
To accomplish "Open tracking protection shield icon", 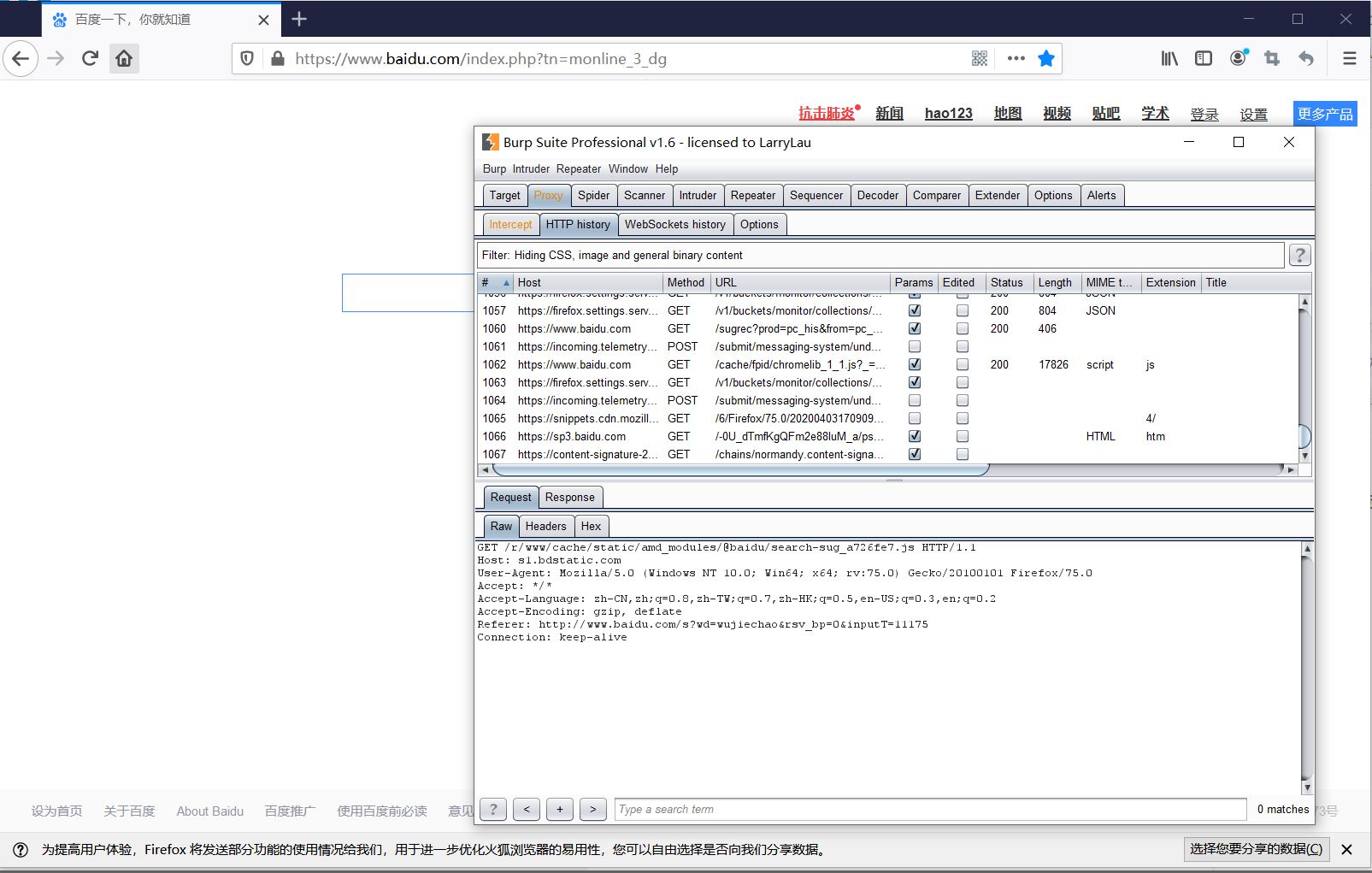I will [x=247, y=58].
